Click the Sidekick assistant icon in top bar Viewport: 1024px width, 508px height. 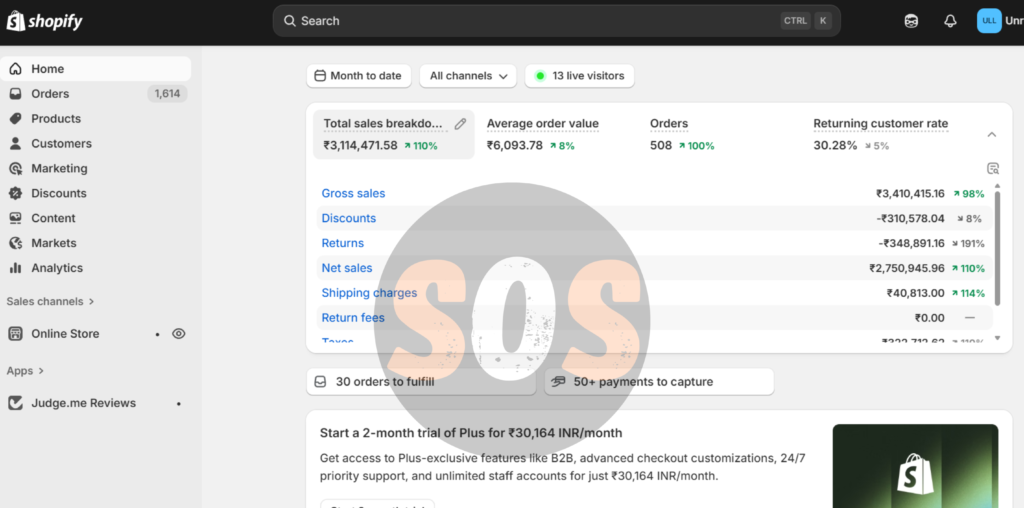[911, 21]
